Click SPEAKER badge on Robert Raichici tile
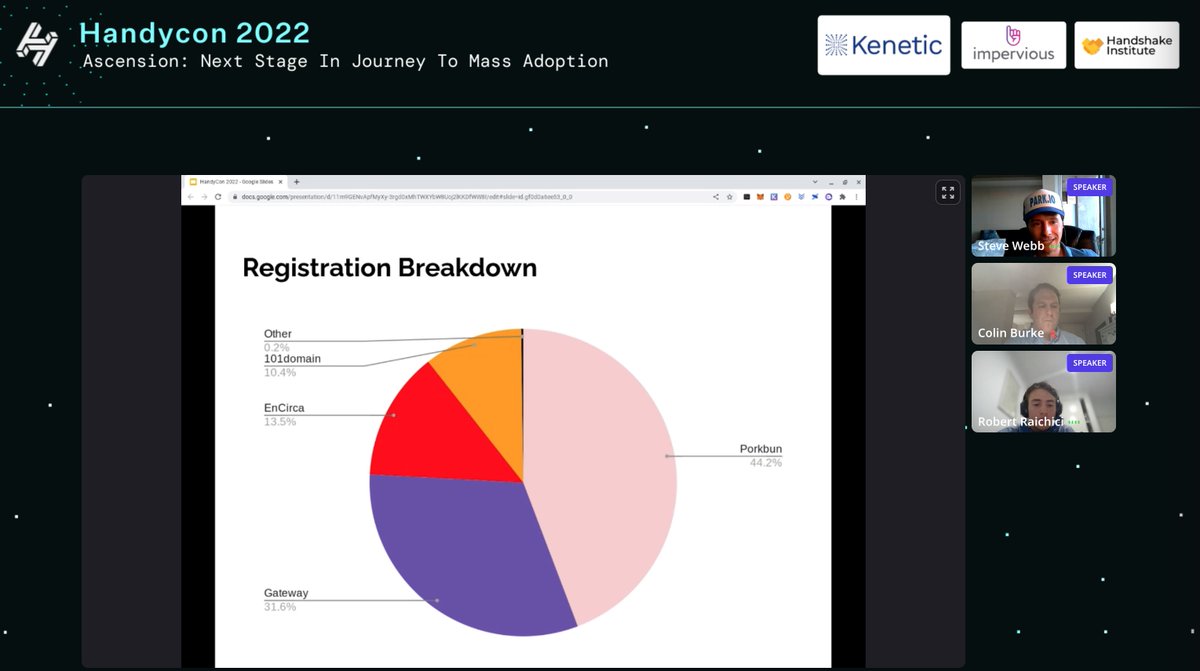Screen dimensions: 1200x671 pyautogui.click(x=1089, y=363)
